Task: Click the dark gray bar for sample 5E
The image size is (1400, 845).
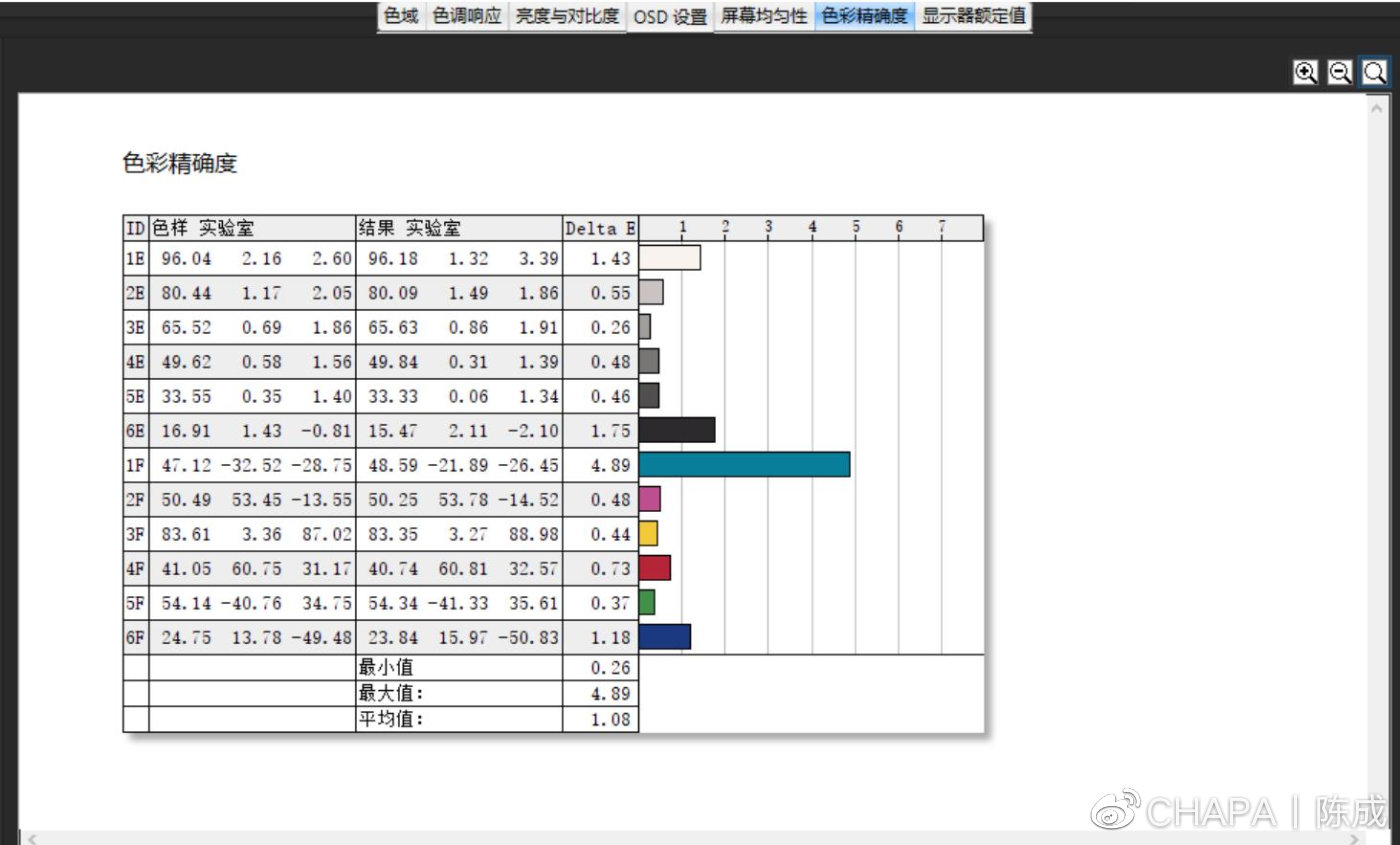Action: pyautogui.click(x=649, y=395)
